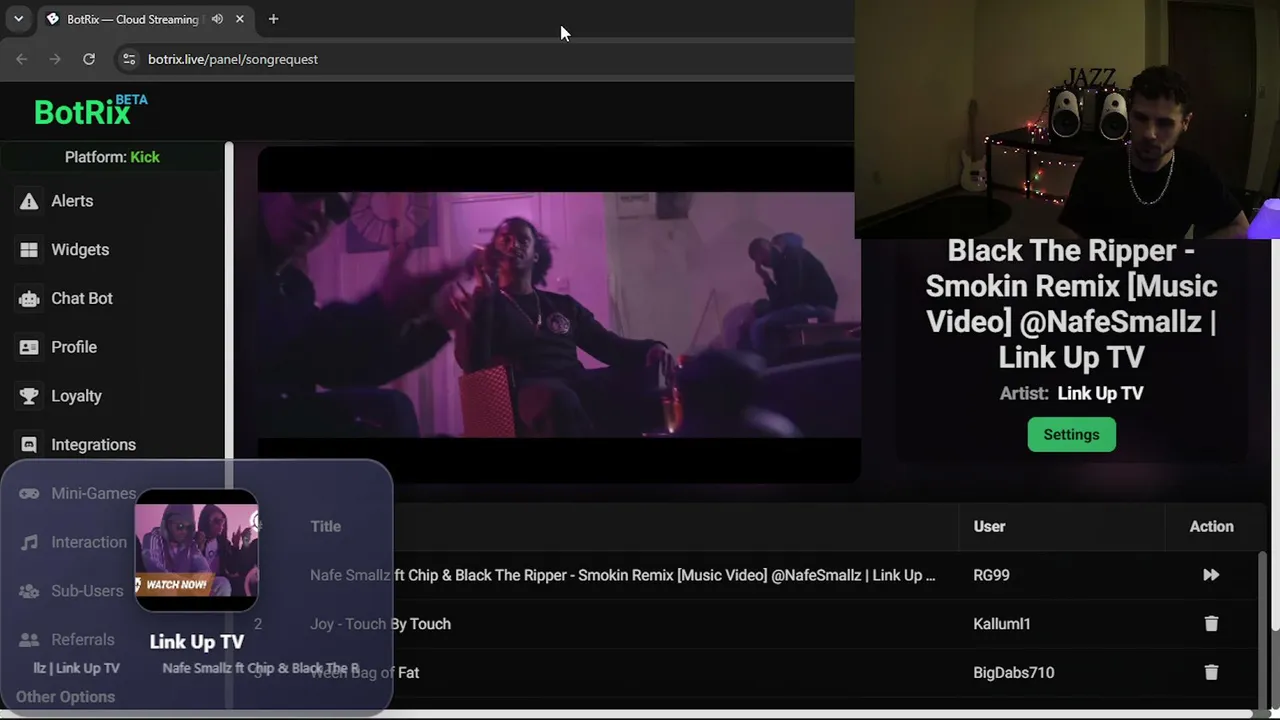Click the BotRix BETA logo
1280x720 pixels.
[x=91, y=110]
